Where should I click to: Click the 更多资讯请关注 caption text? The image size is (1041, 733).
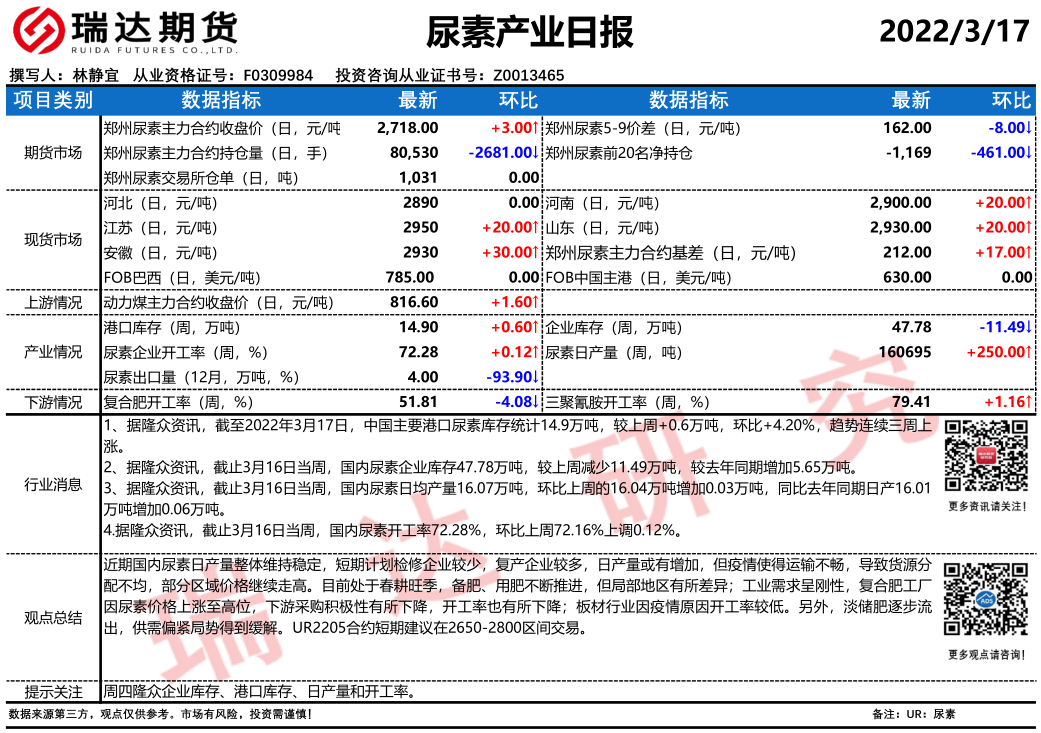pyautogui.click(x=986, y=507)
